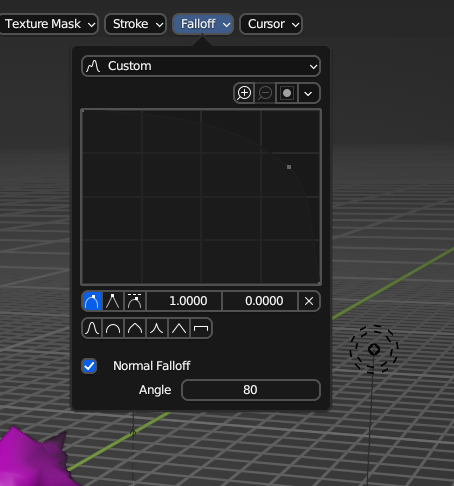This screenshot has height=486, width=454.
Task: Click the Angle value field showing 80
Action: (251, 390)
